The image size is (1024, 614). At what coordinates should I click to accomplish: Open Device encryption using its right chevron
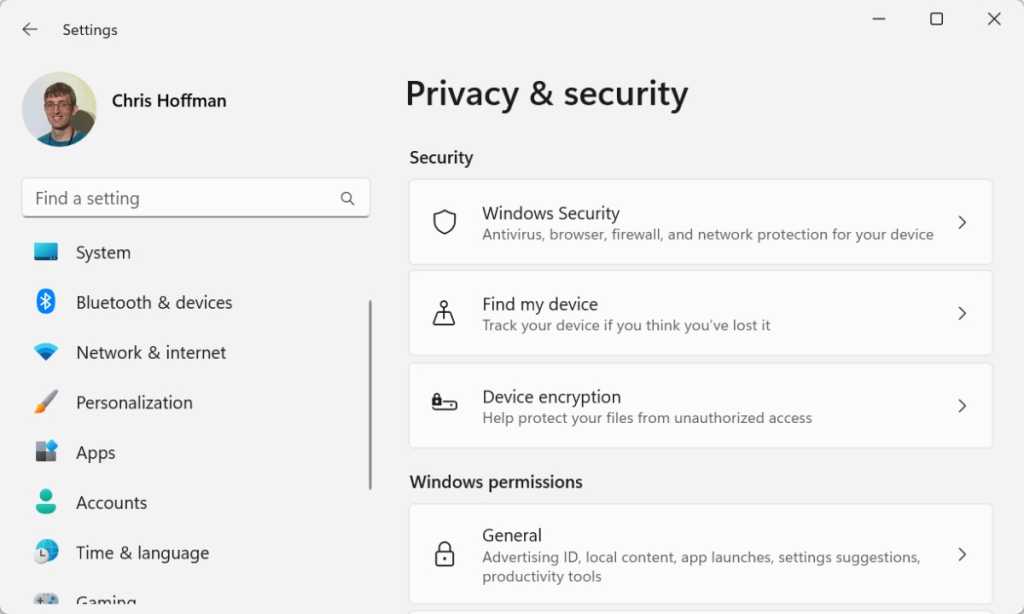[962, 406]
